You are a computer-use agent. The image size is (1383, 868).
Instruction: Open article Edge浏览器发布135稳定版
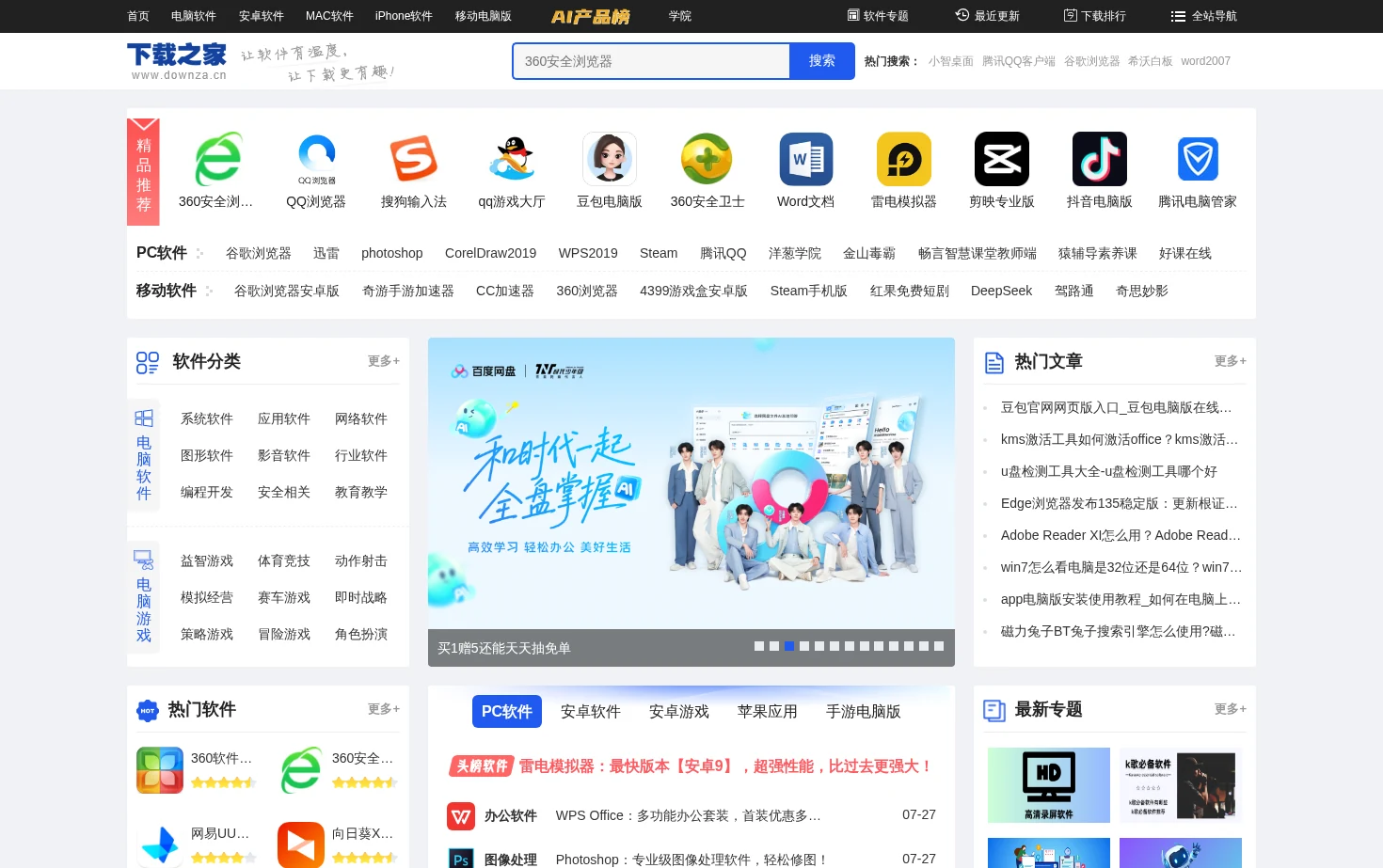[x=1120, y=503]
